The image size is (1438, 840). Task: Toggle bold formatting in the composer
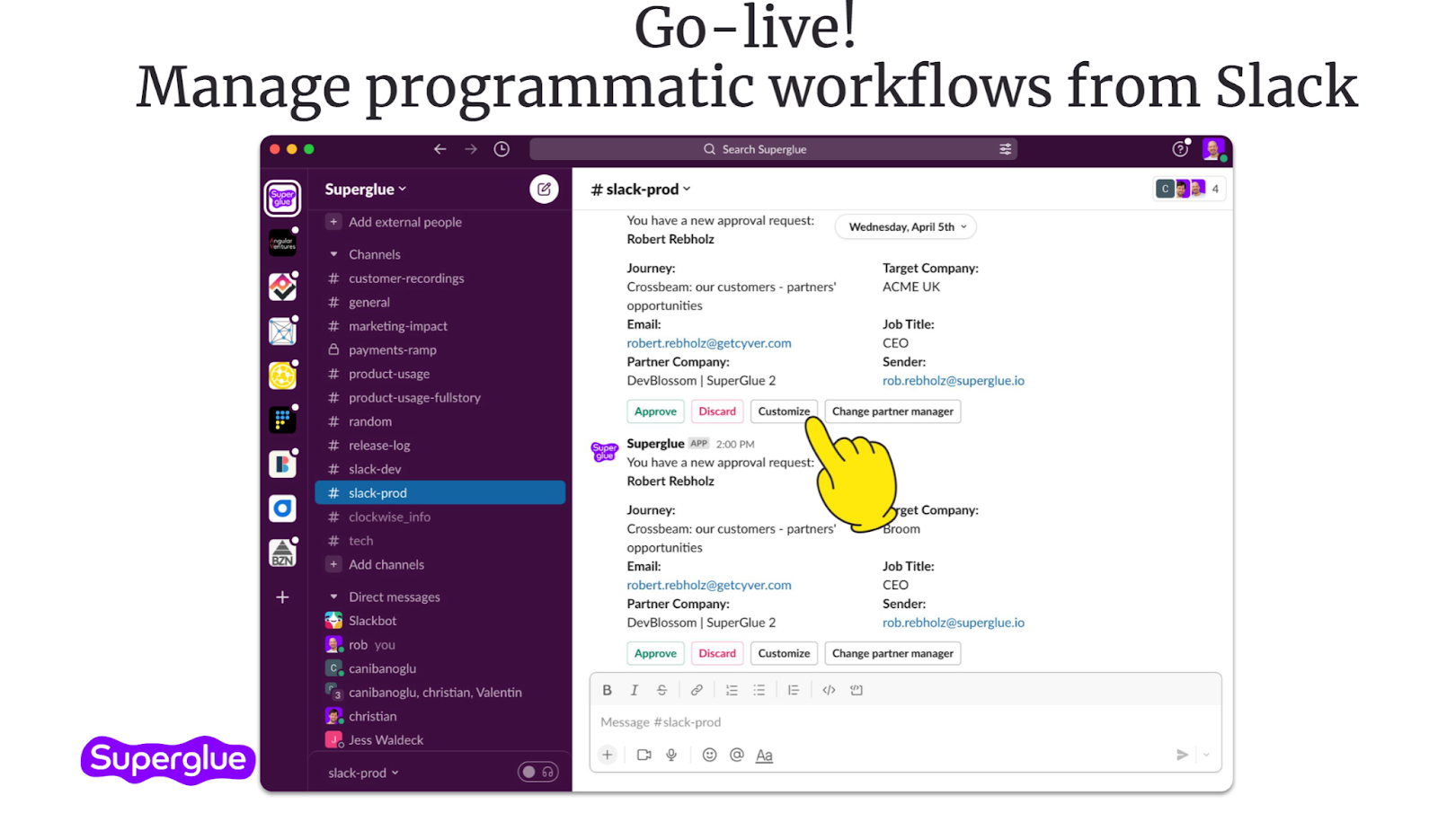(x=608, y=689)
